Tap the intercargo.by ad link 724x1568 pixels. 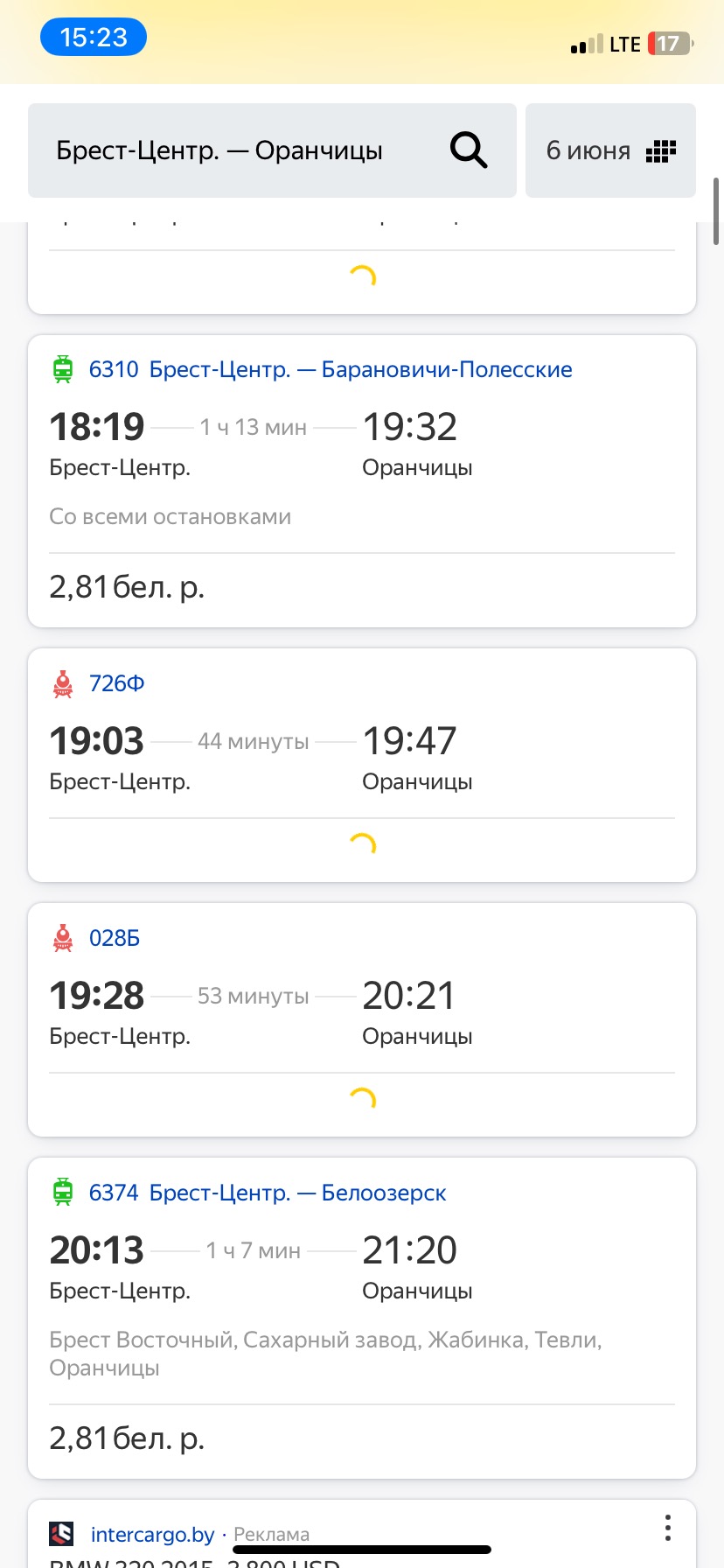coord(153,1535)
